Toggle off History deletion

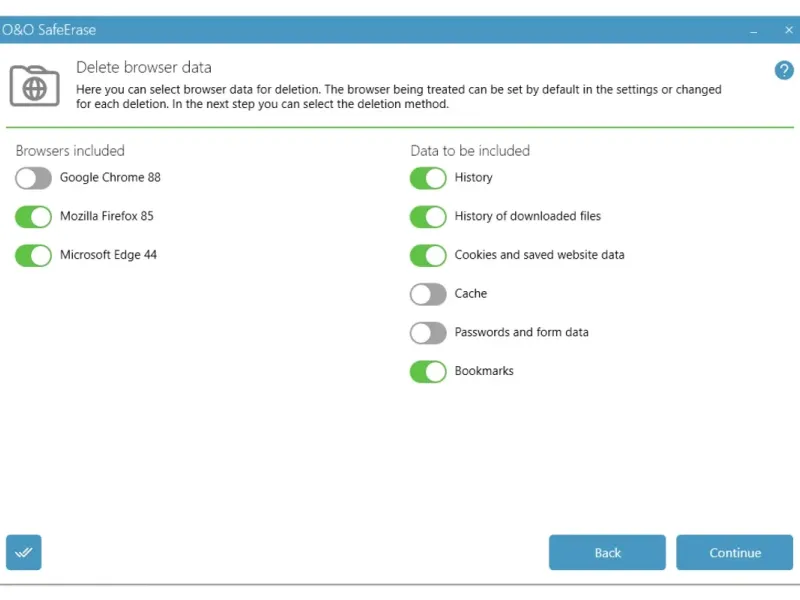(x=428, y=178)
